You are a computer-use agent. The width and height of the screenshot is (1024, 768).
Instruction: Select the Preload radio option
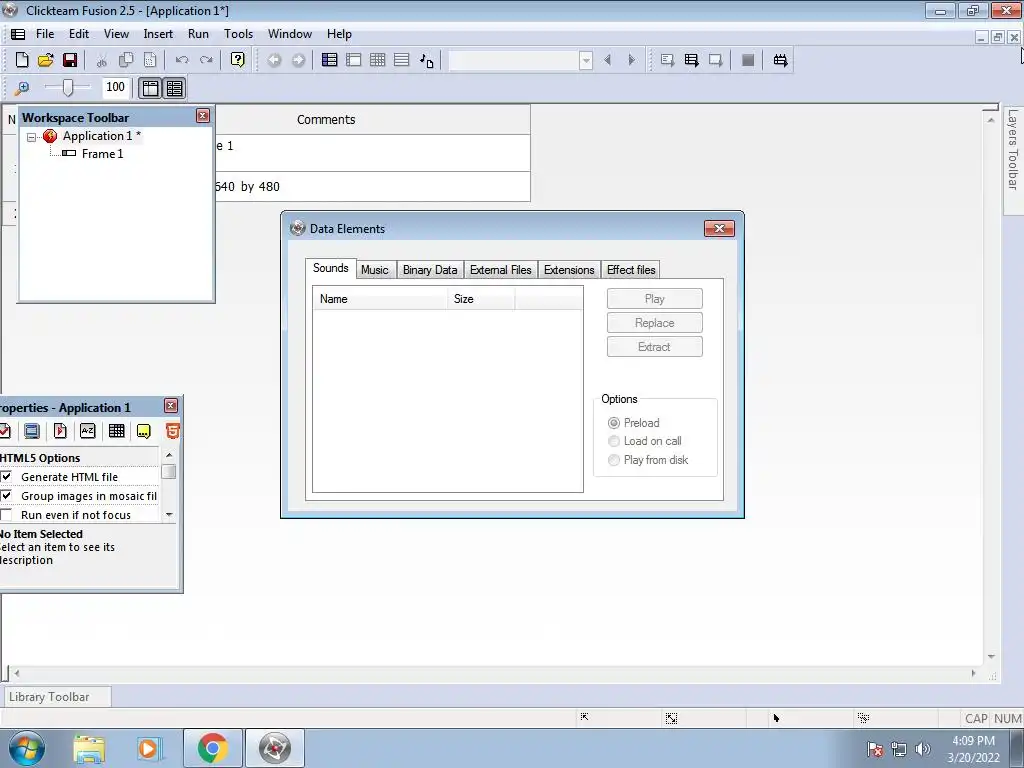click(614, 423)
